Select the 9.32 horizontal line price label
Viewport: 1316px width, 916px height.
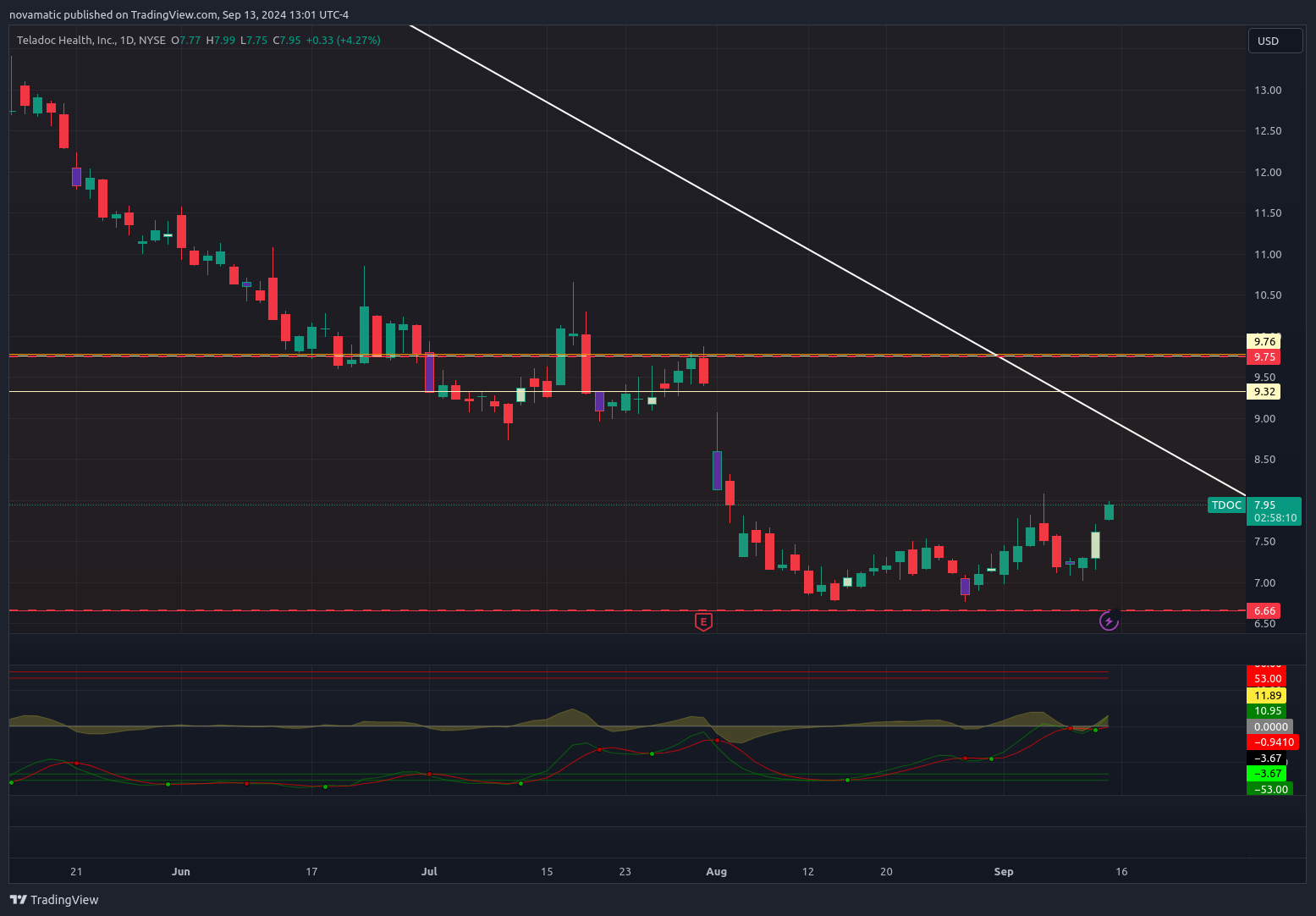[1264, 392]
